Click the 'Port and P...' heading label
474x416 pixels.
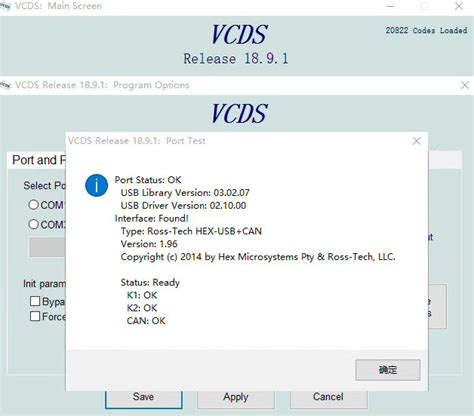[39, 160]
